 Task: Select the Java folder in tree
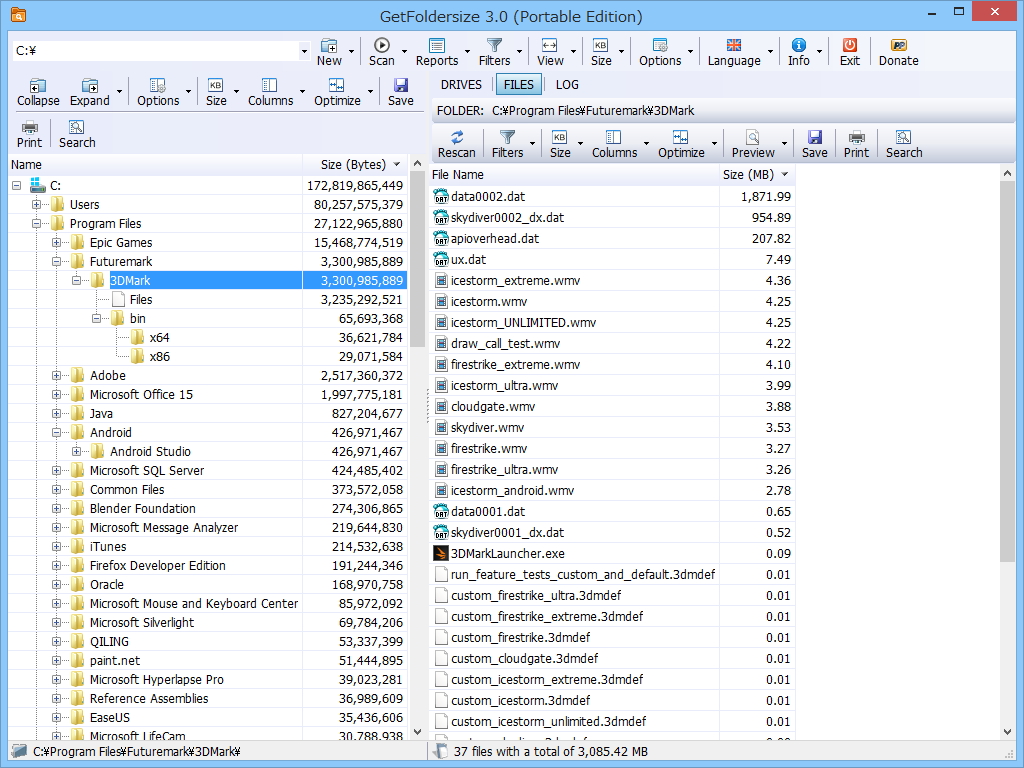point(101,413)
